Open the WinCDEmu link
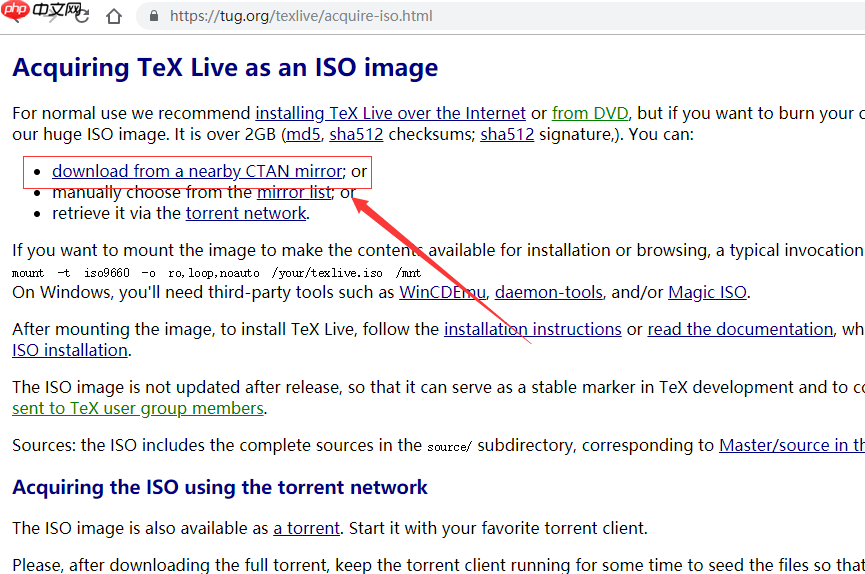 442,292
